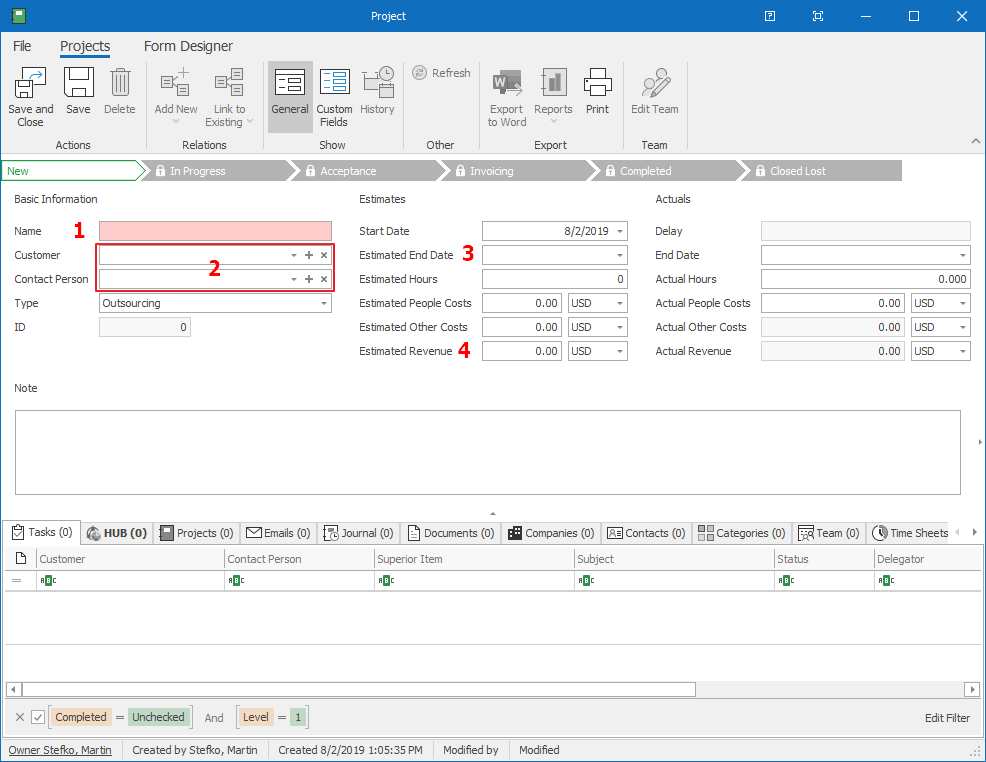This screenshot has height=762, width=986.
Task: Open Estimated Revenue currency USD dropdown
Action: (x=620, y=351)
